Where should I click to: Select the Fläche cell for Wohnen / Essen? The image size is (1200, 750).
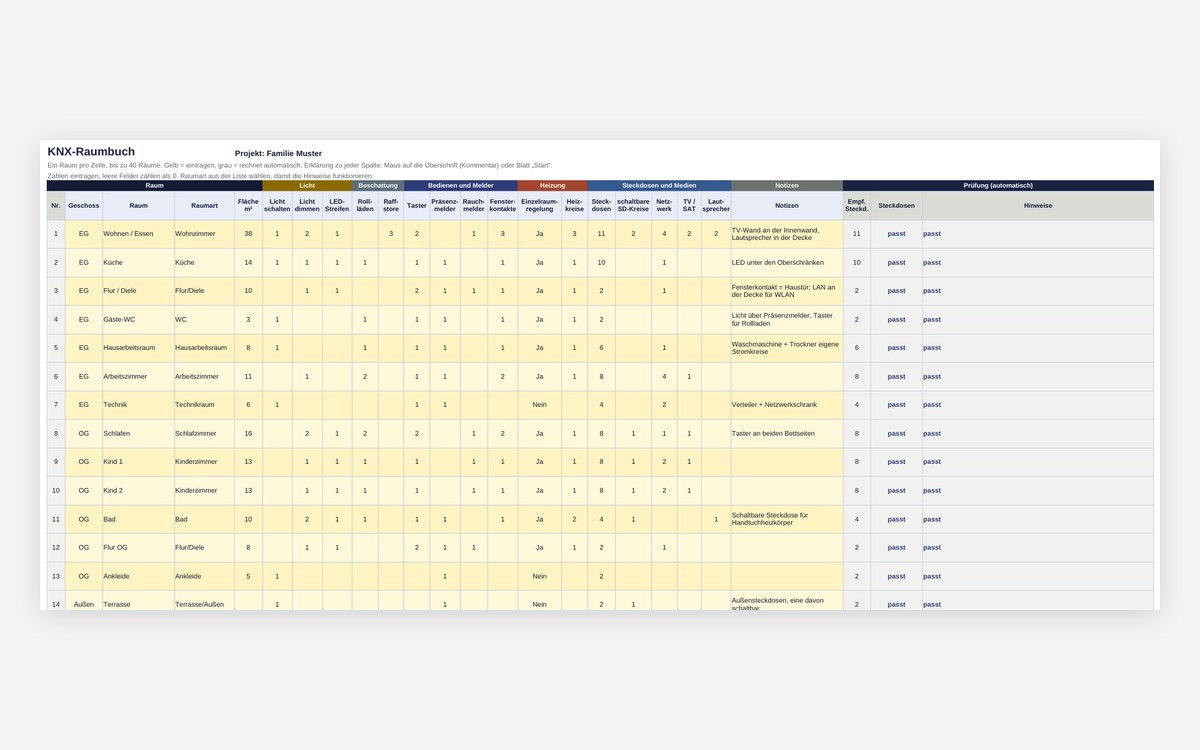pyautogui.click(x=248, y=234)
